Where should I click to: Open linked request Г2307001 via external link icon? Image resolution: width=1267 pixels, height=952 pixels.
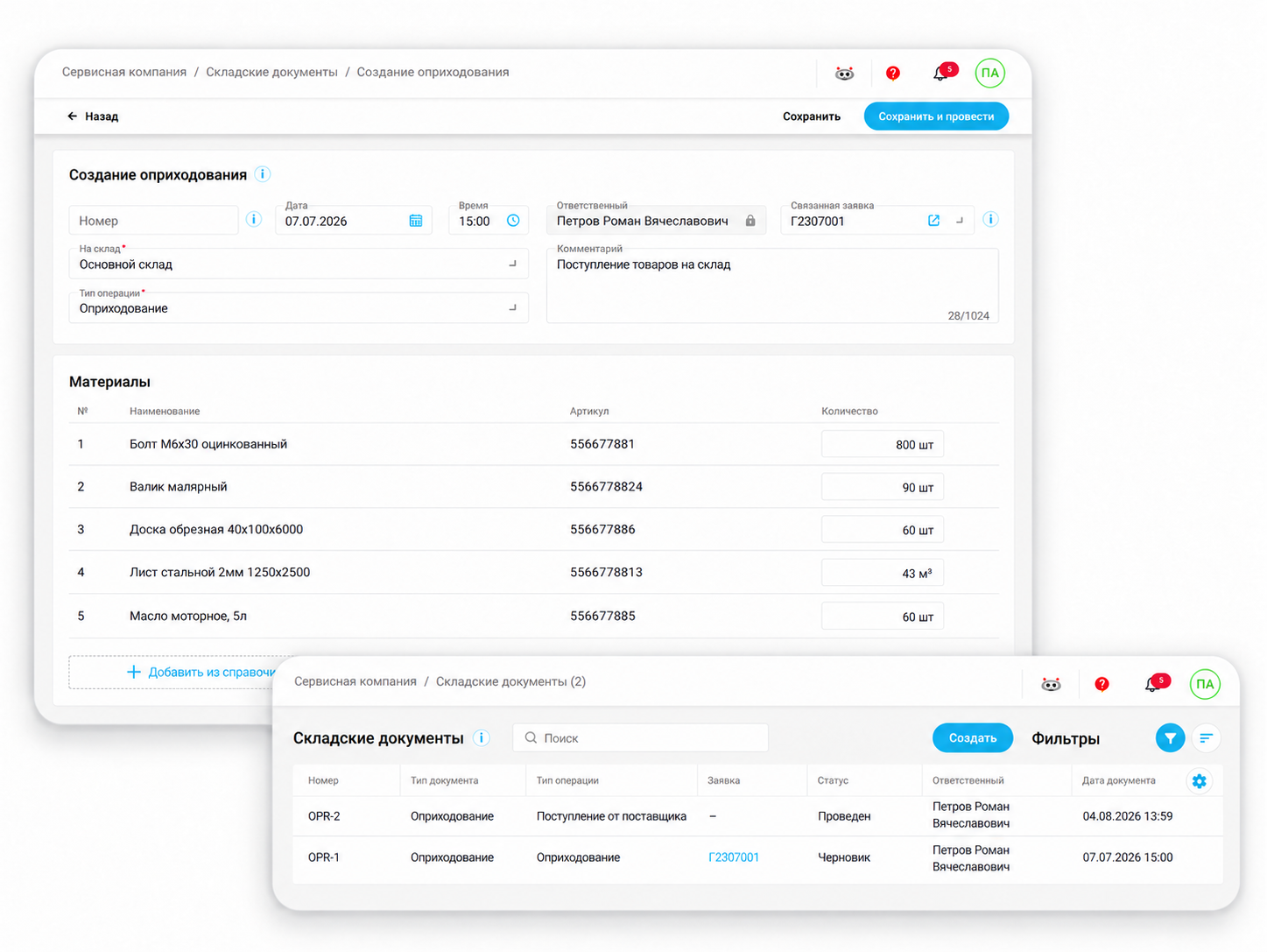tap(933, 221)
